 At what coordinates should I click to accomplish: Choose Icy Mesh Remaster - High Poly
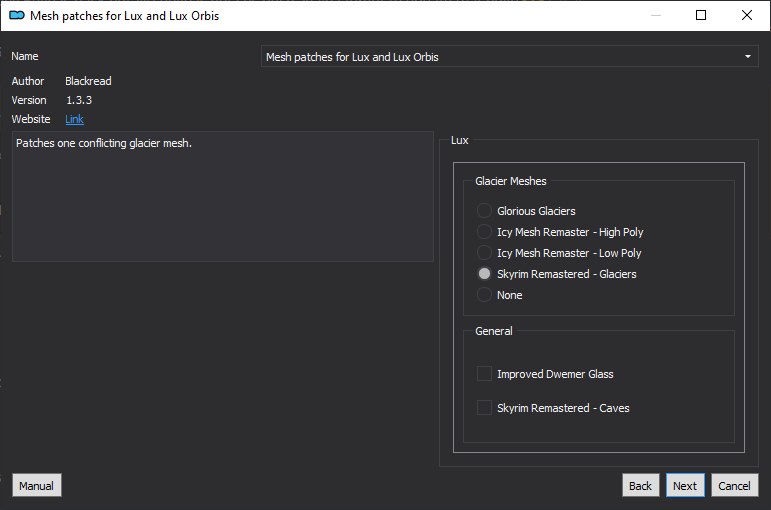pos(484,232)
